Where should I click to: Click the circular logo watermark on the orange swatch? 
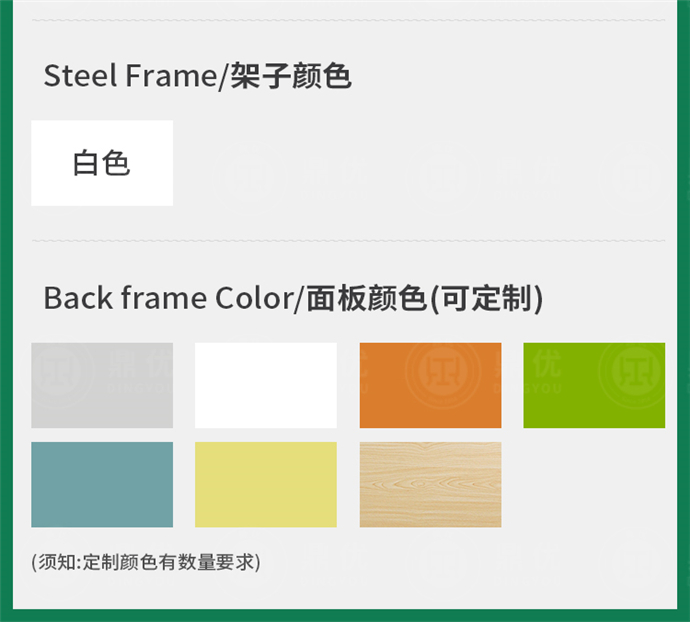[x=443, y=372]
